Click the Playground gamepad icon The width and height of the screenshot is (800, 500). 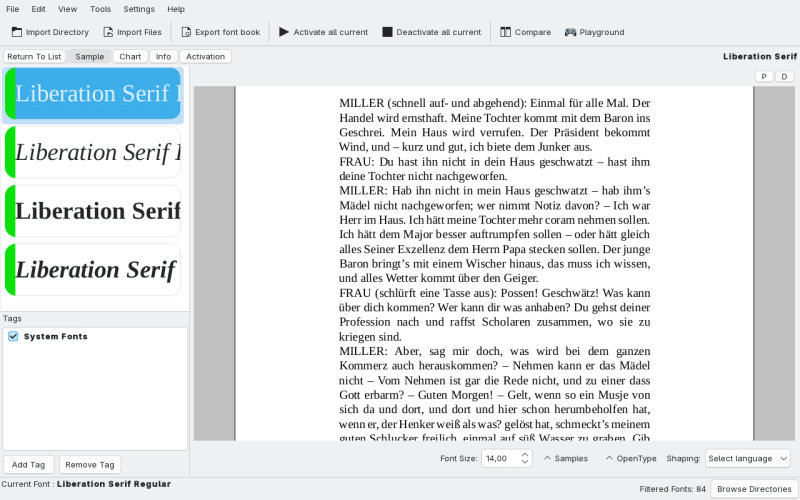click(x=570, y=32)
